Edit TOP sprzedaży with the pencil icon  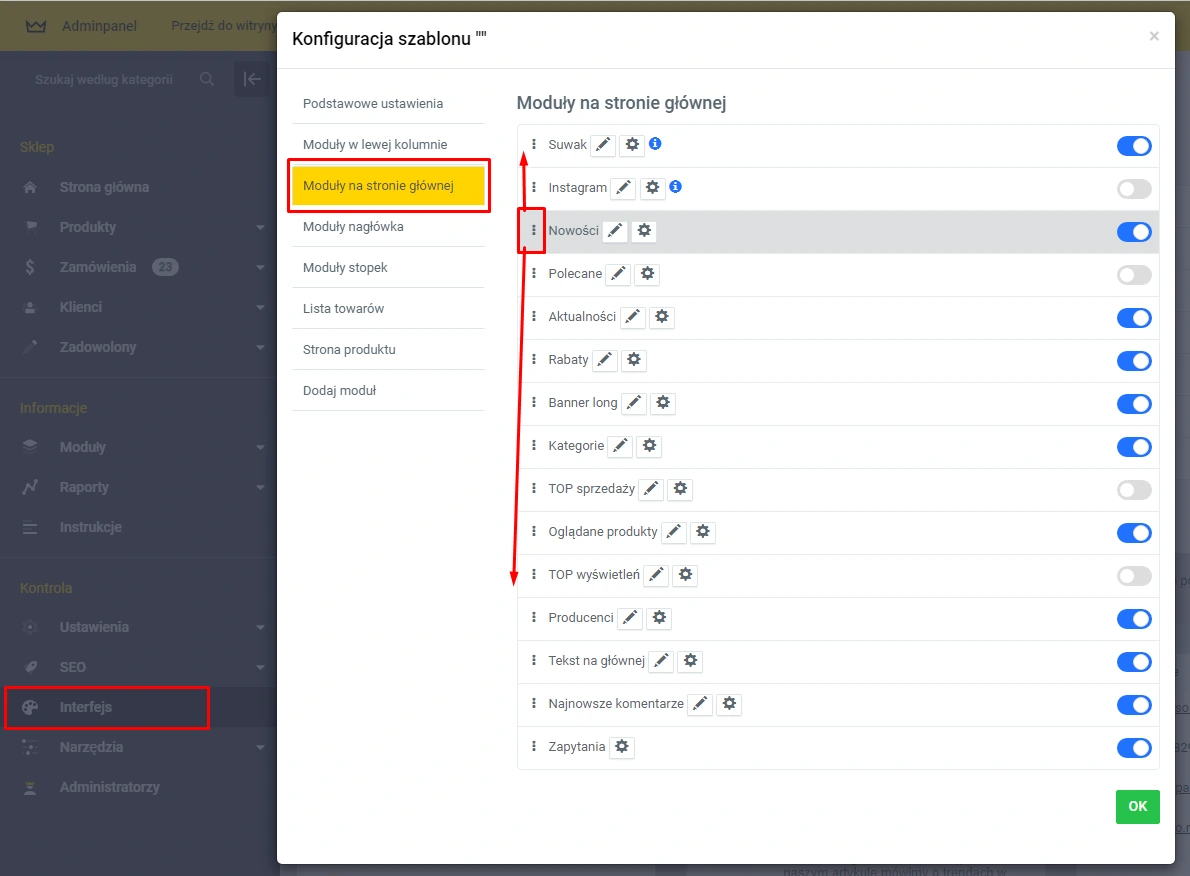coord(651,489)
